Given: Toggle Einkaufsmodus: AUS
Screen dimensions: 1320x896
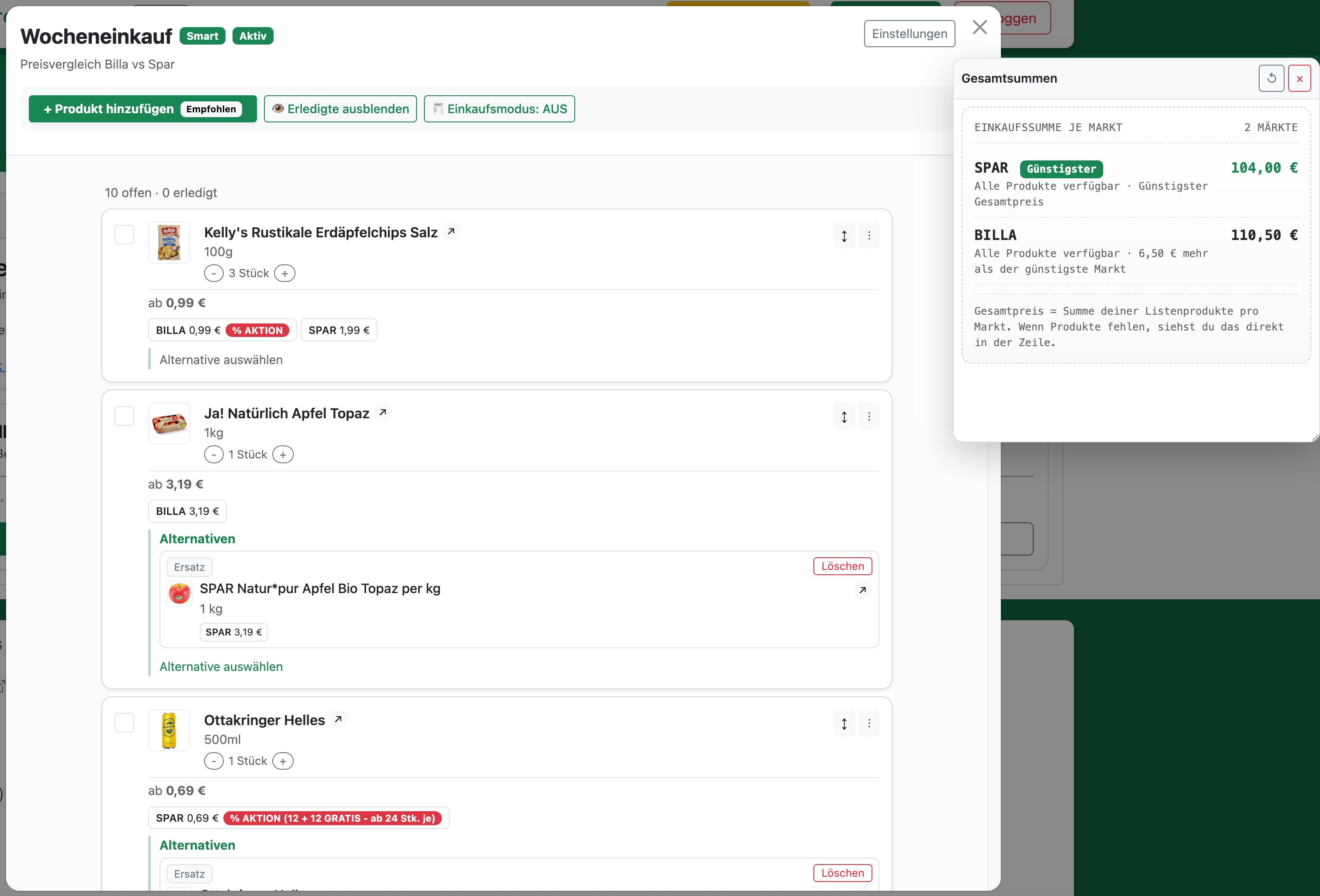Looking at the screenshot, I should [499, 108].
